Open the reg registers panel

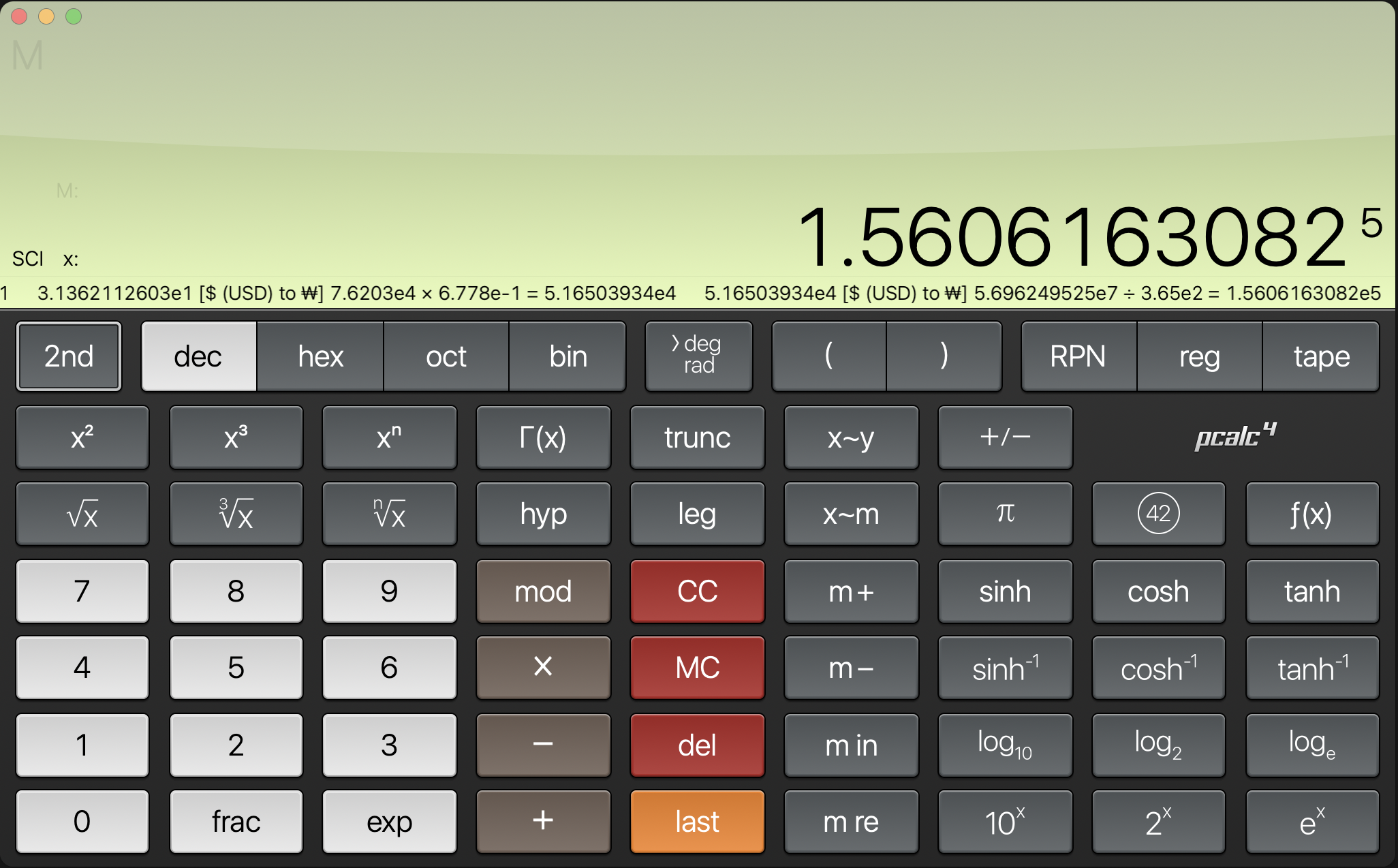(1199, 356)
